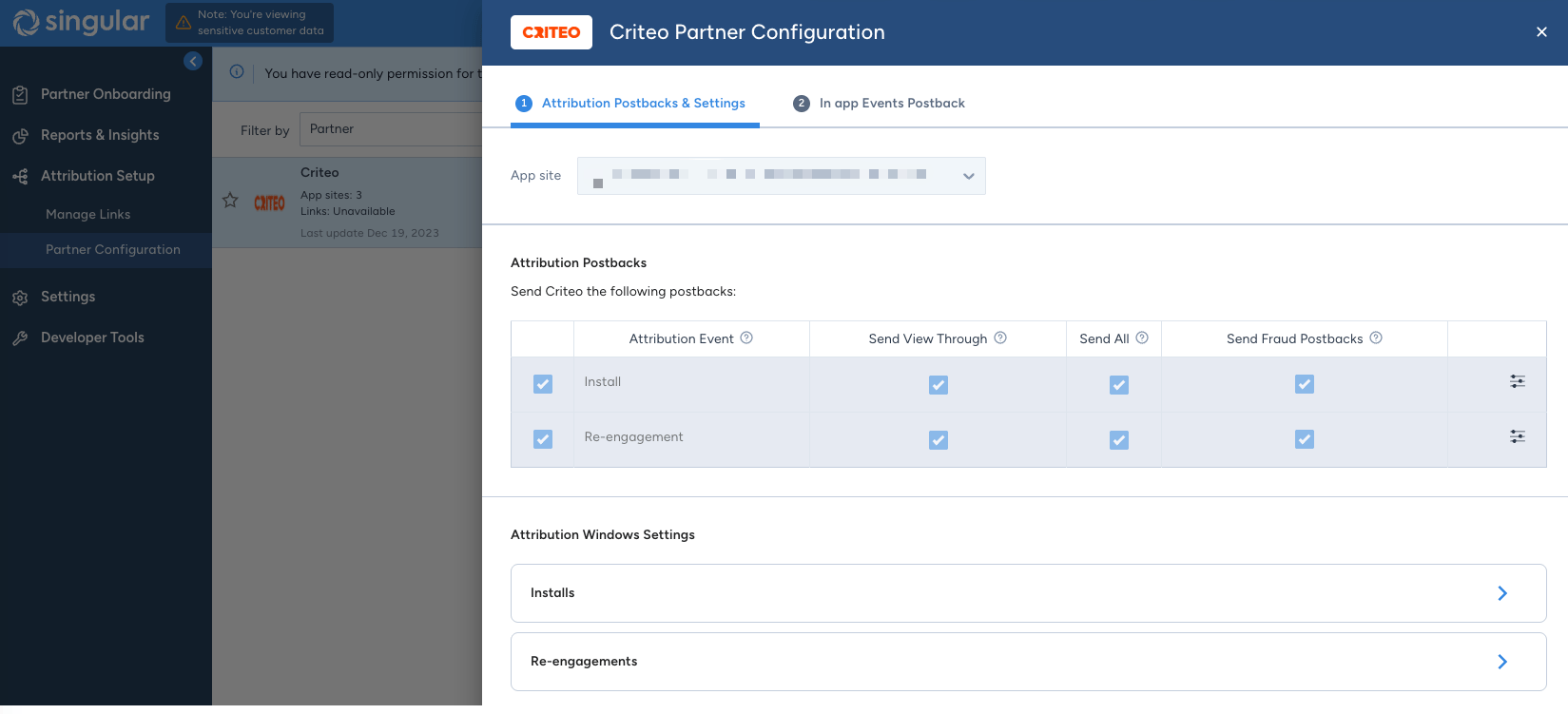Open Reports & Insights in sidebar
The image size is (1568, 714).
(x=100, y=135)
